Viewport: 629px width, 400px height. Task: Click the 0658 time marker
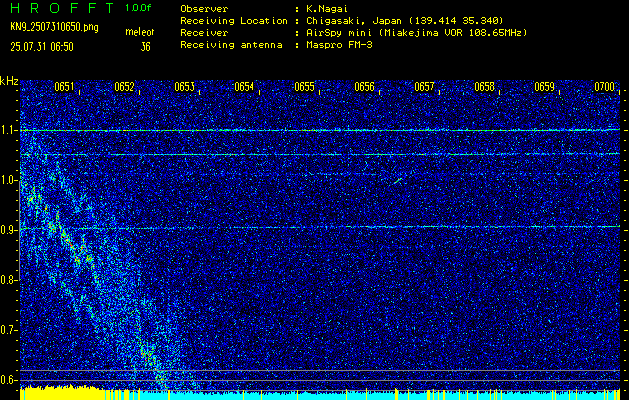pos(484,87)
